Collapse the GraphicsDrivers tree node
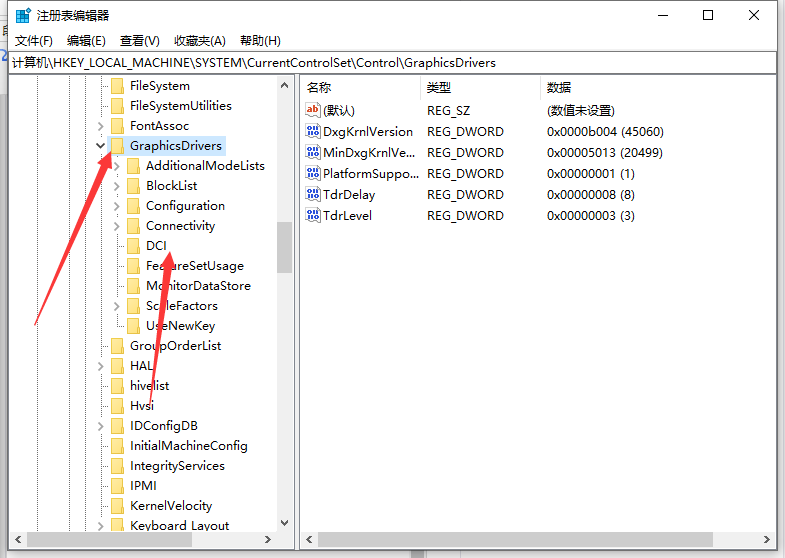The width and height of the screenshot is (785, 558). (101, 146)
